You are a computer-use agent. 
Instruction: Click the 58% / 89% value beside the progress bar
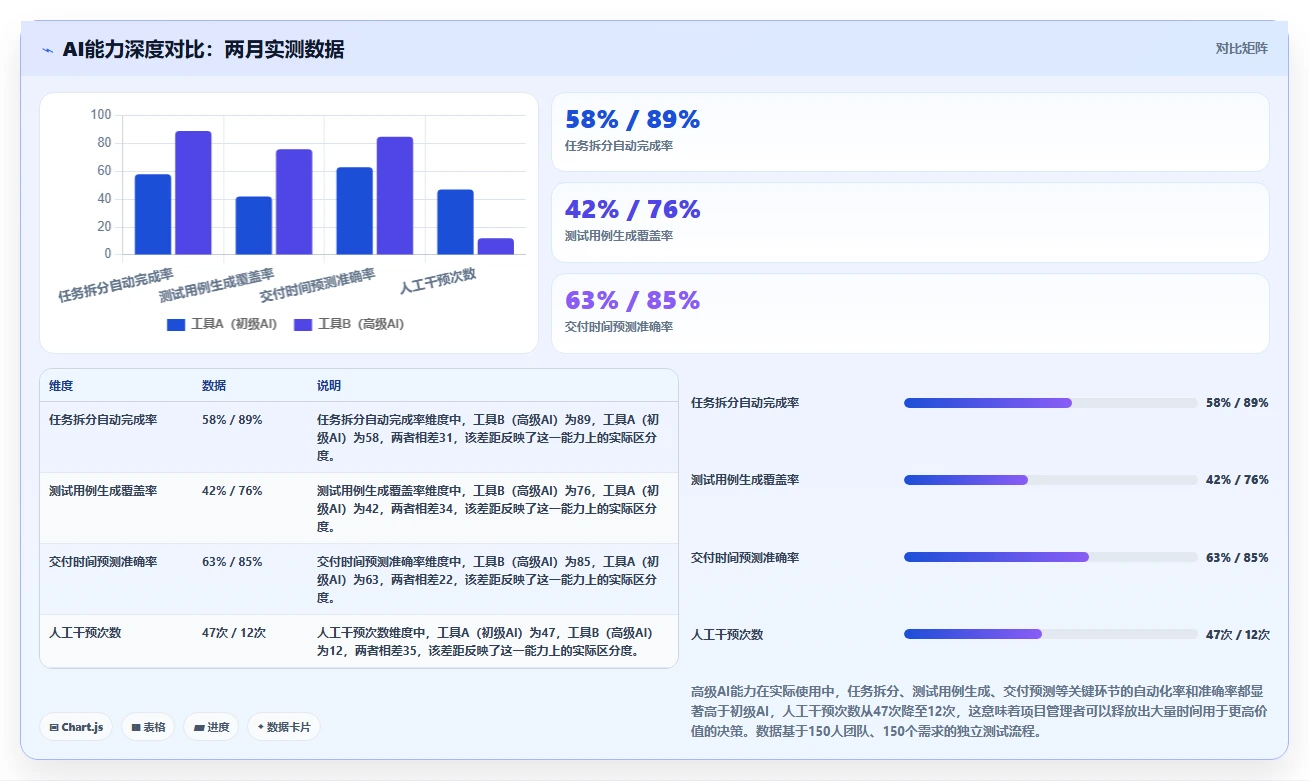click(x=1237, y=403)
